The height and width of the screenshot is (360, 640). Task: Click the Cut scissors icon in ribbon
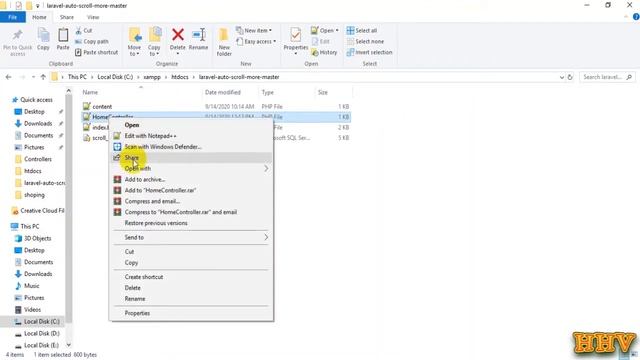pos(78,31)
